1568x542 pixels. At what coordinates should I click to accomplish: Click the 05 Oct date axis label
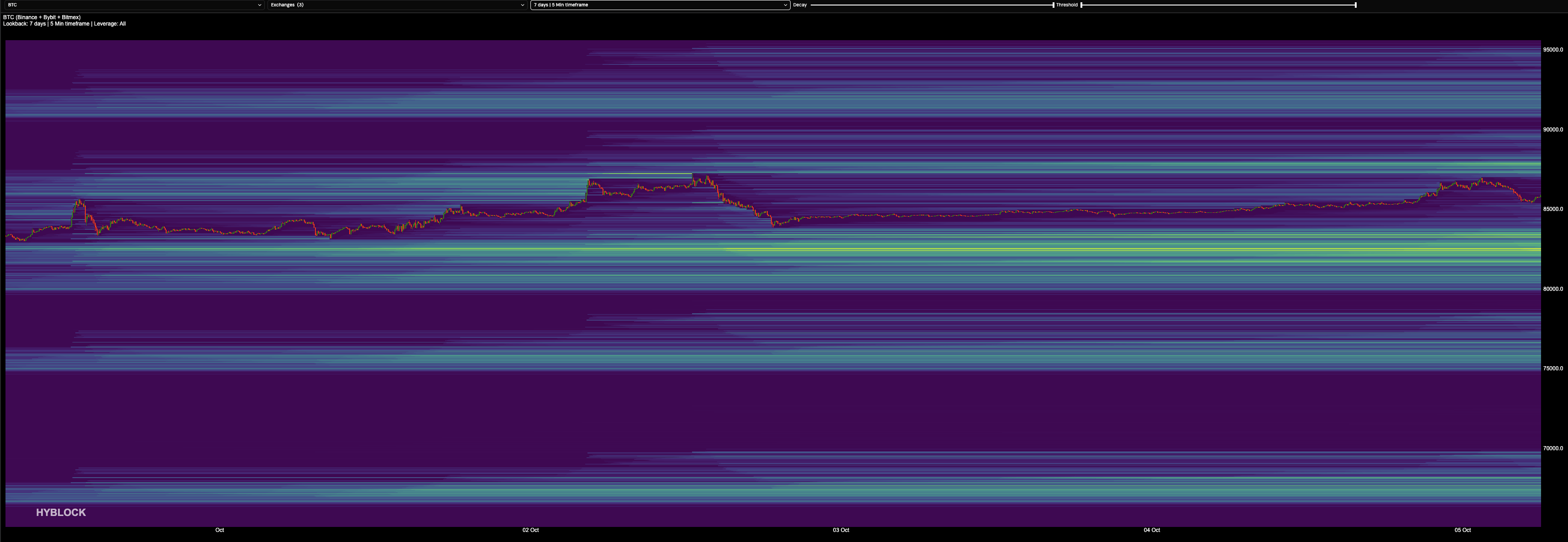click(1463, 531)
